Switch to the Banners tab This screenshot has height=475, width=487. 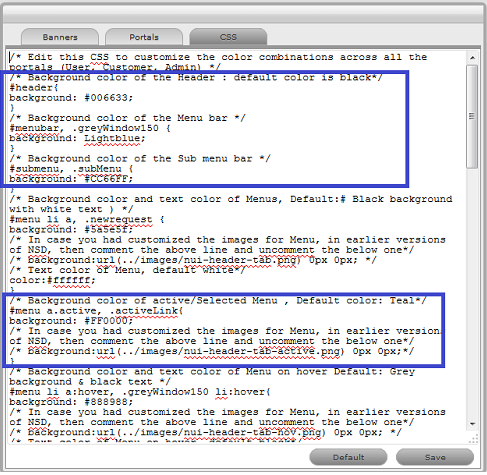60,37
